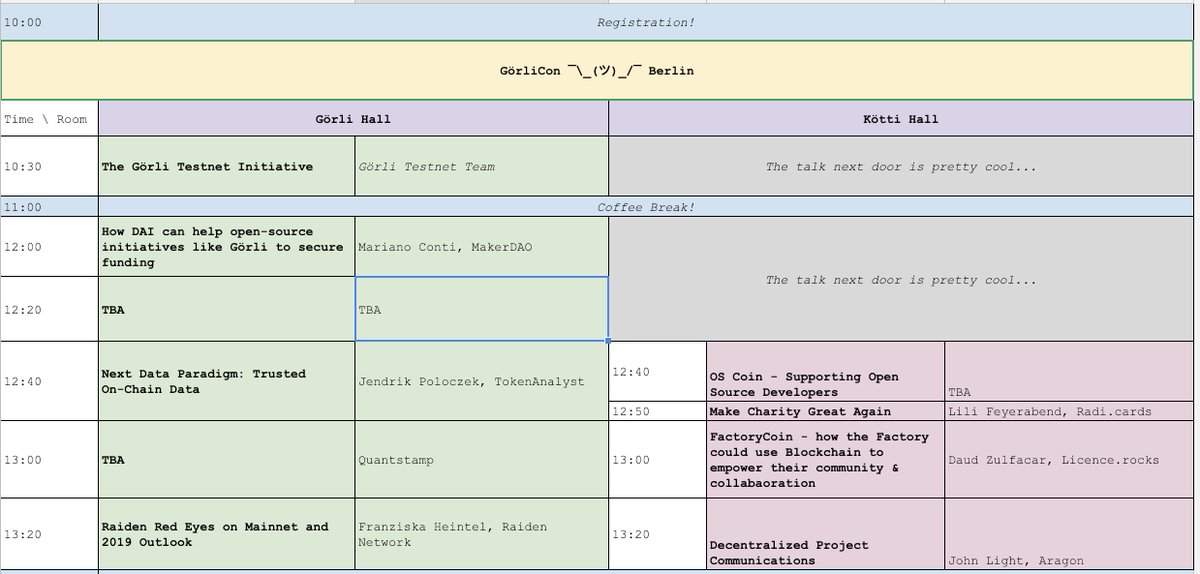This screenshot has height=574, width=1200.
Task: Click the 13:20 time cell in Görli Hall
Action: pos(49,534)
